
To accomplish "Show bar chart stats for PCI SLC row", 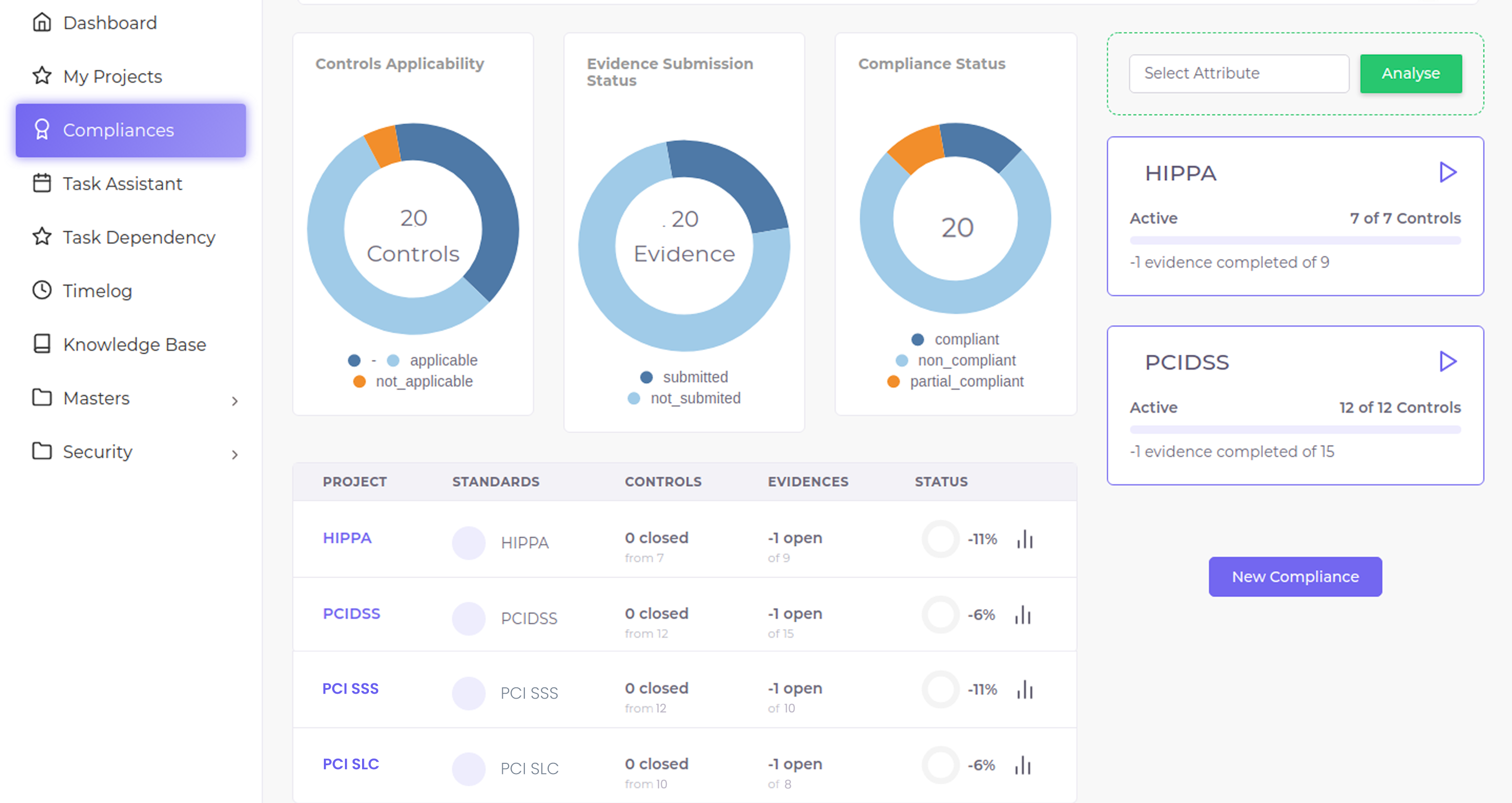I will (x=1023, y=765).
